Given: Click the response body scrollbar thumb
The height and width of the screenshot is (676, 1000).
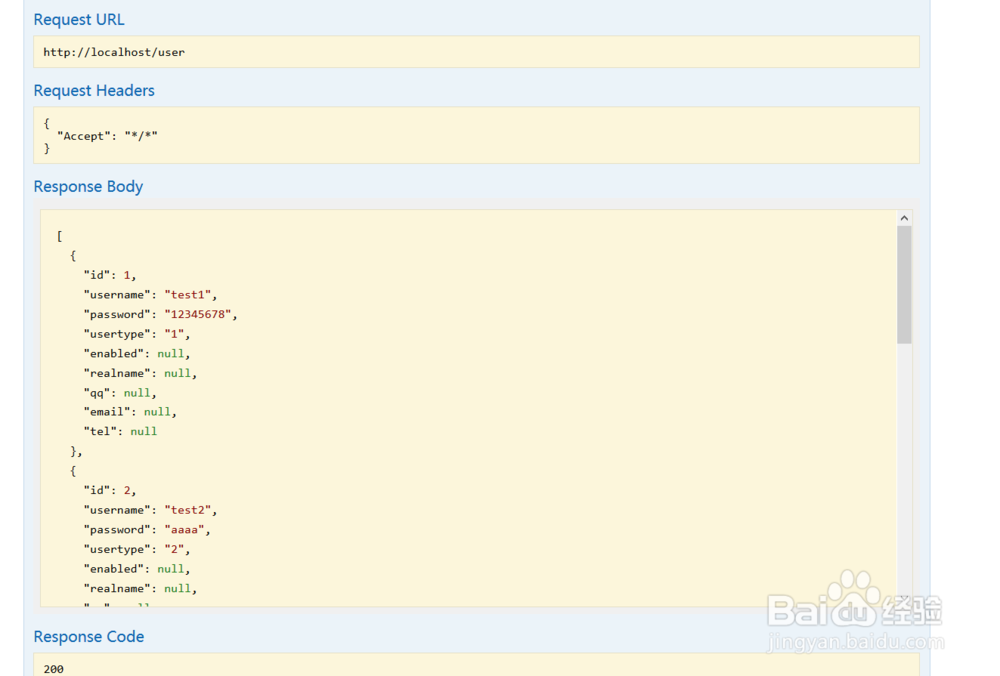Looking at the screenshot, I should (904, 285).
